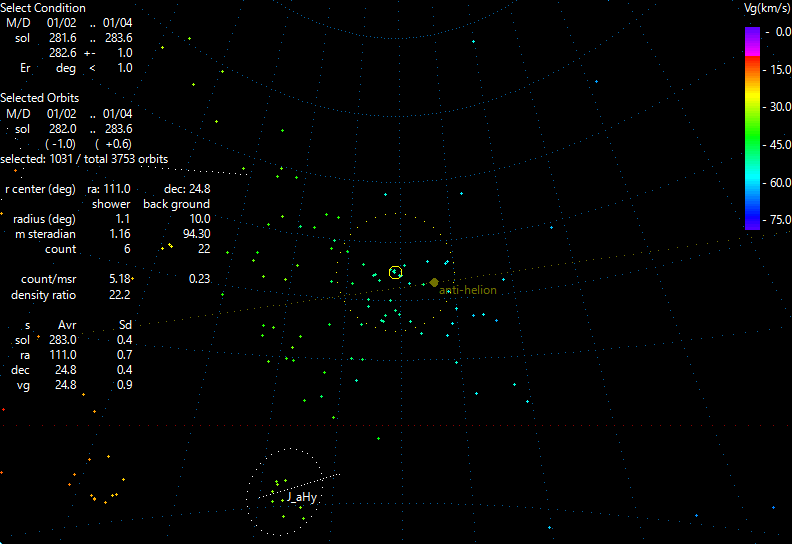Click the Select Condition heading
The height and width of the screenshot is (544, 792).
coord(43,8)
